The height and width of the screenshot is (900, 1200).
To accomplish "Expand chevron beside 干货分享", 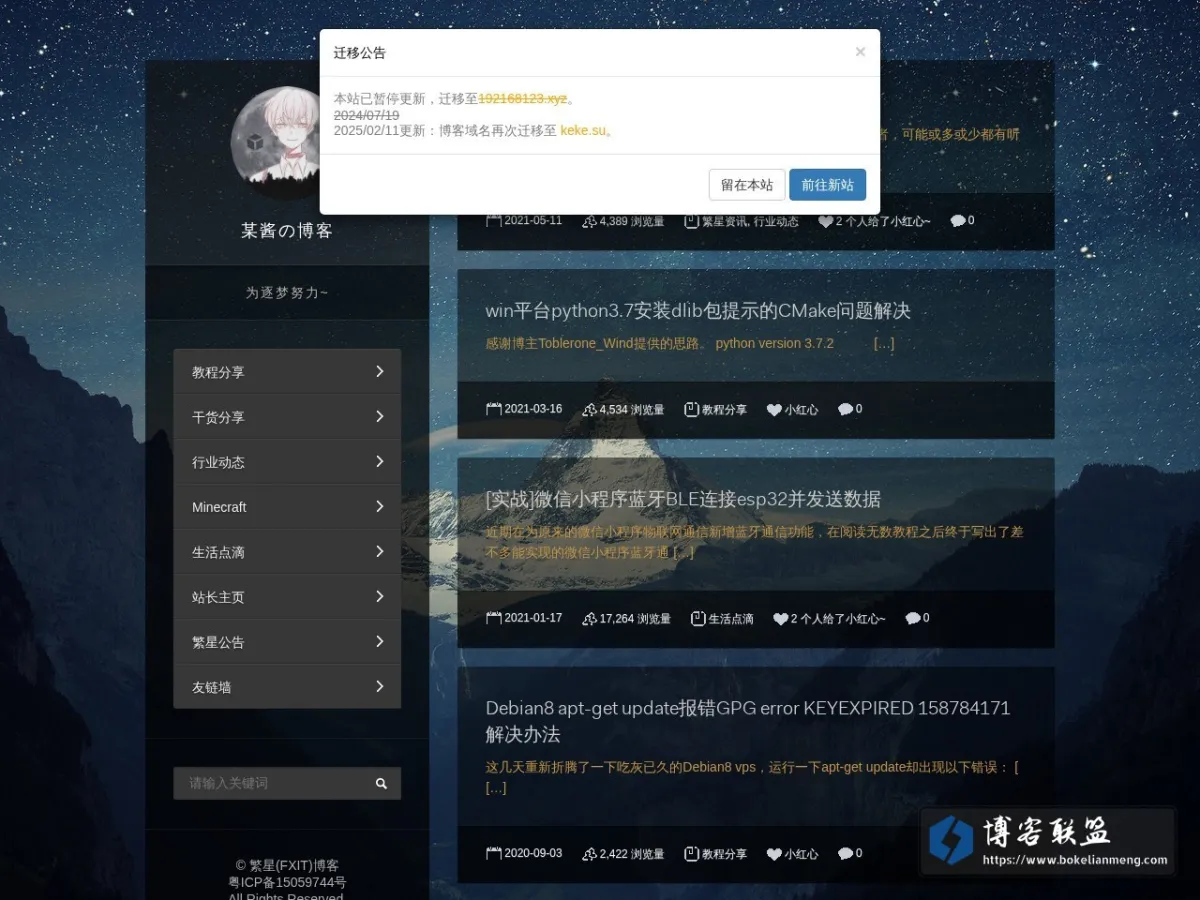I will (380, 416).
